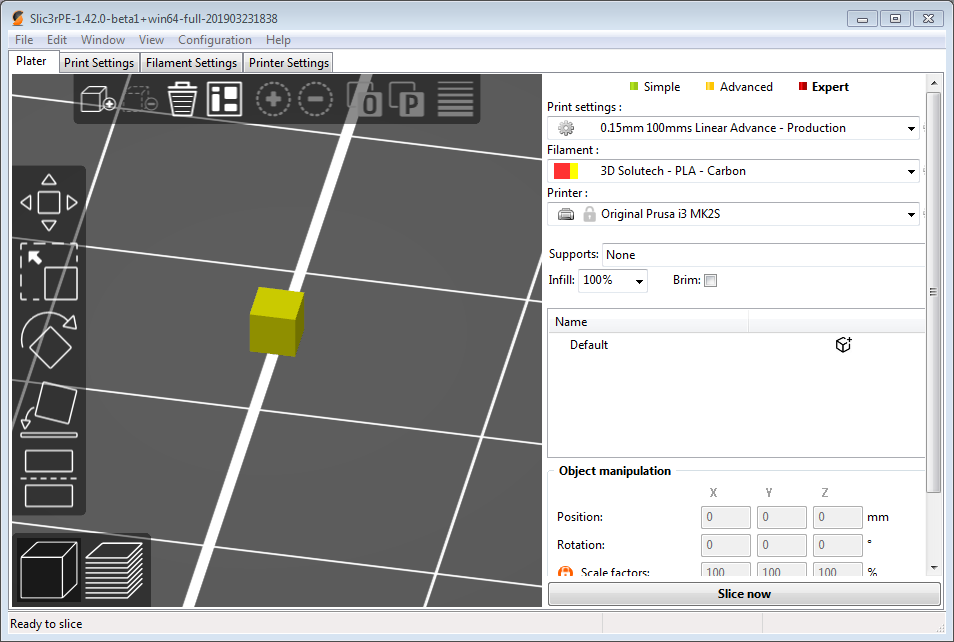Open the Filament selection dropdown
Image resolution: width=954 pixels, height=642 pixels.
coord(909,171)
